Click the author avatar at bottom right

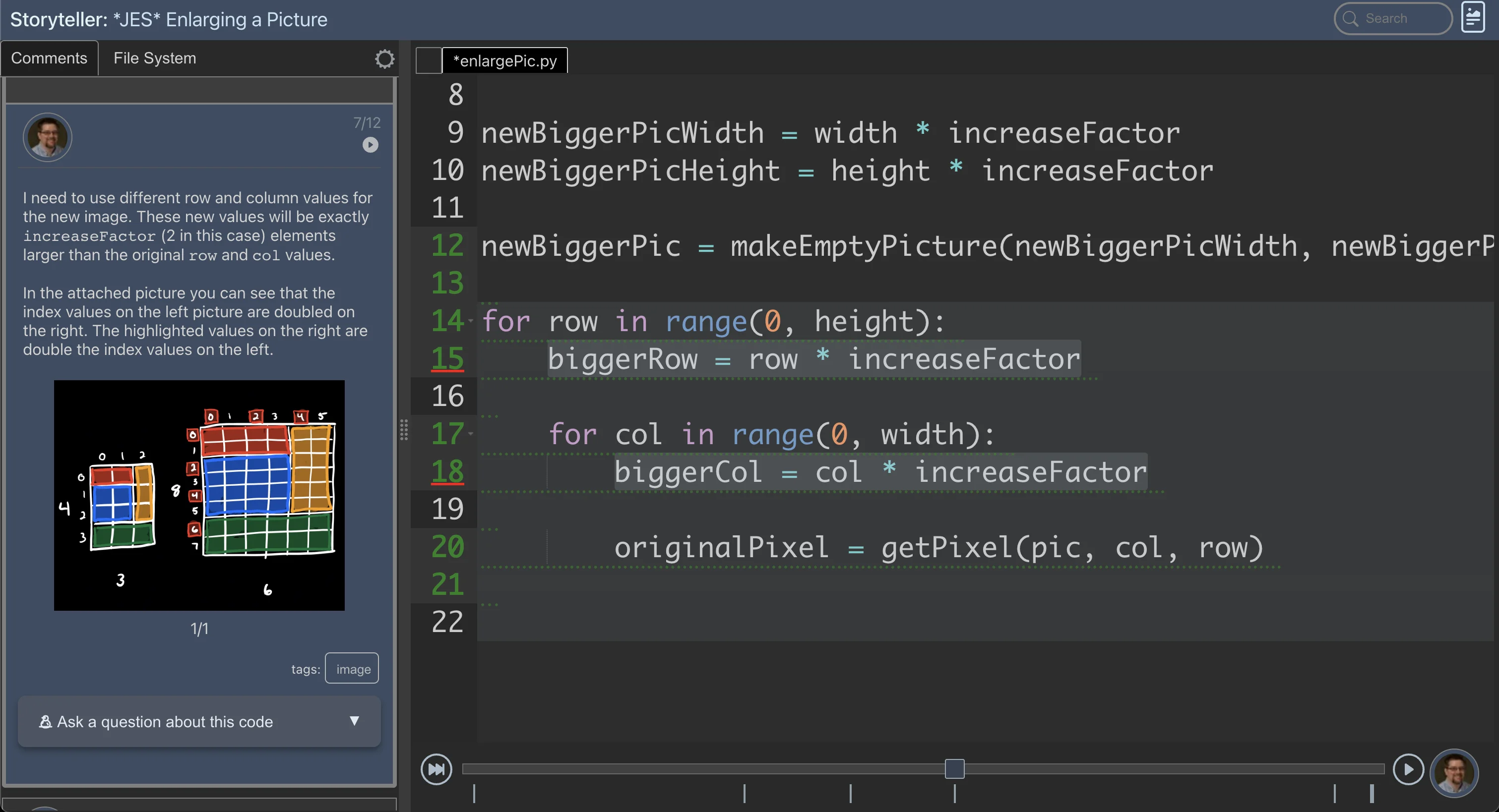point(1454,772)
